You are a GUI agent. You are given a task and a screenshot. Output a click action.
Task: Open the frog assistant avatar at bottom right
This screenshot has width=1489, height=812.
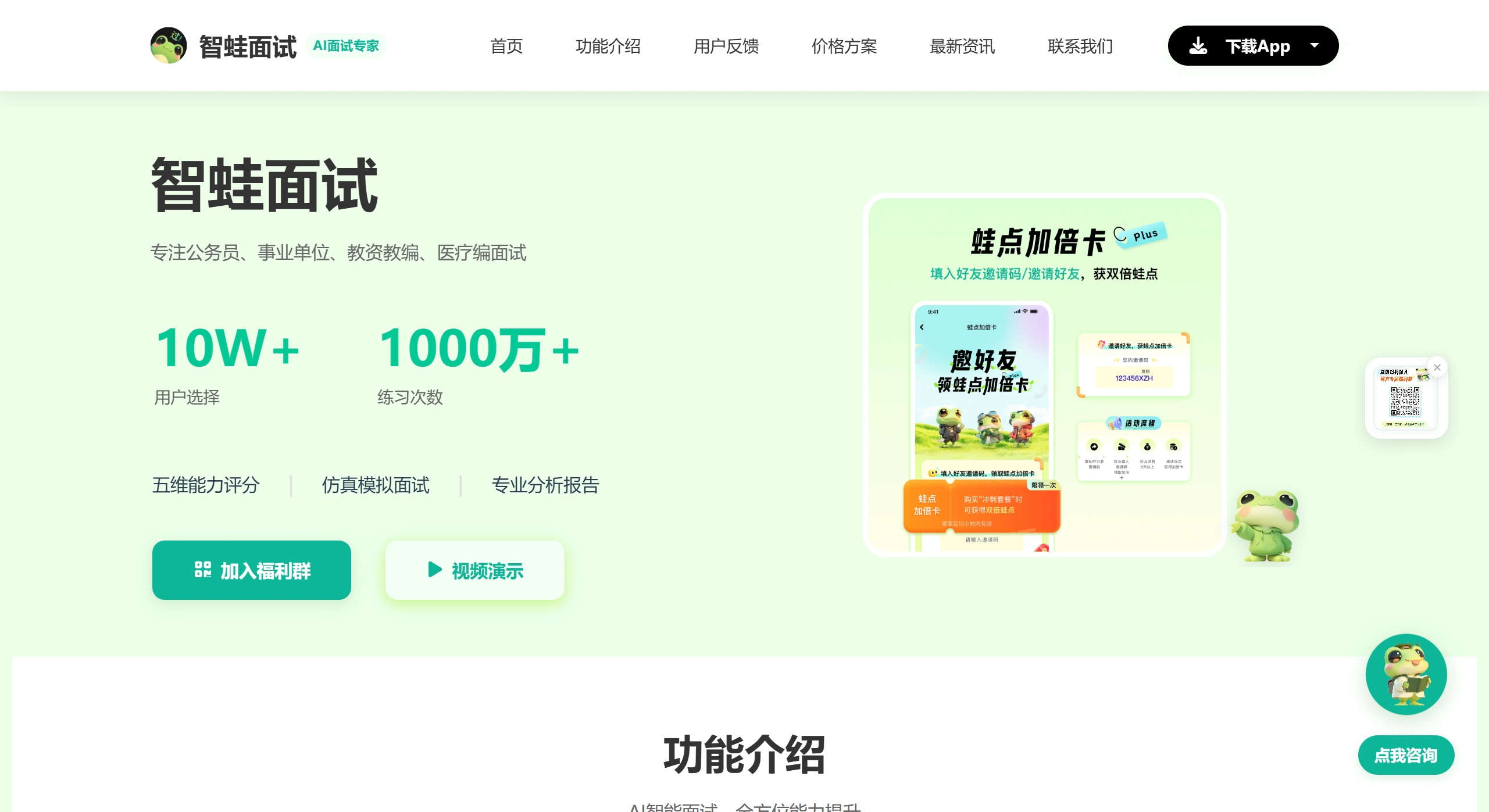pyautogui.click(x=1406, y=674)
